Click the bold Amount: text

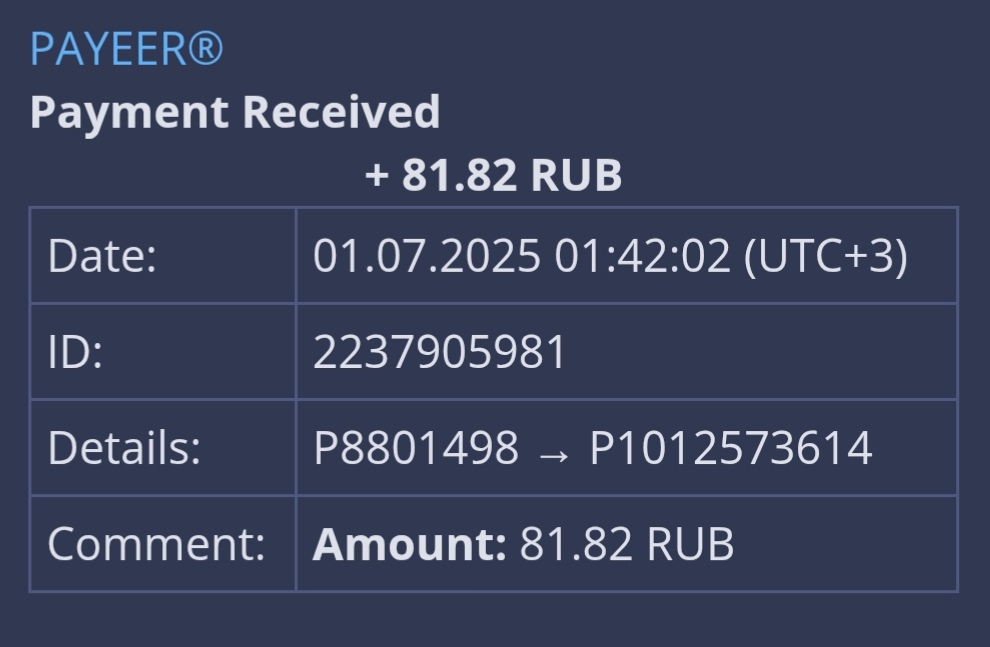(x=409, y=544)
